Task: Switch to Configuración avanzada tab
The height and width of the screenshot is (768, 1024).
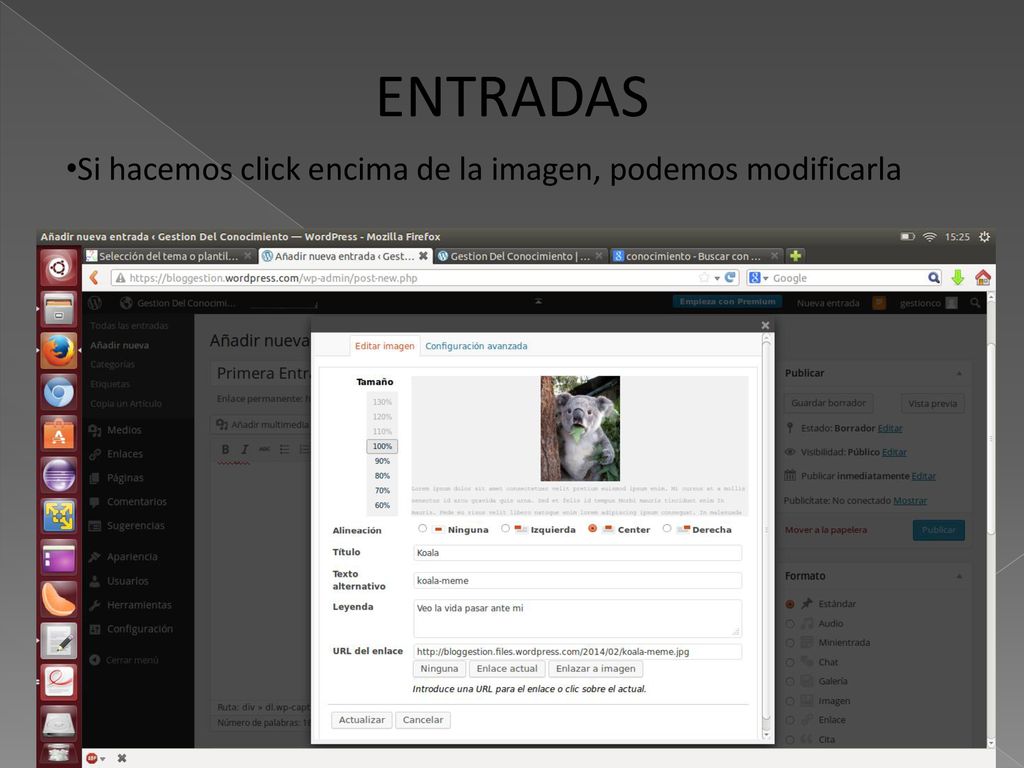Action: point(476,346)
